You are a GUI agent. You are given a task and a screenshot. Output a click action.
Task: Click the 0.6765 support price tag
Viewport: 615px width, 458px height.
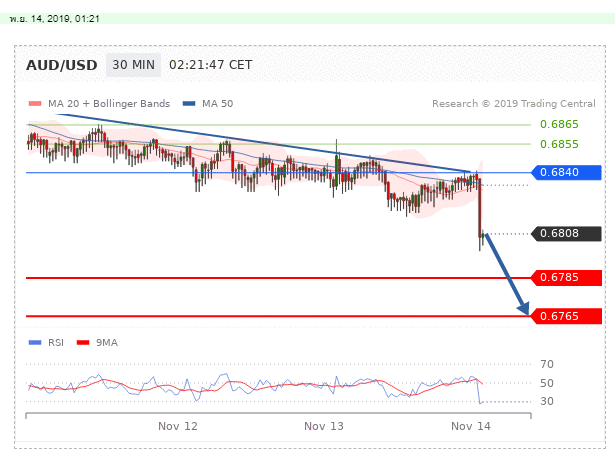point(566,316)
